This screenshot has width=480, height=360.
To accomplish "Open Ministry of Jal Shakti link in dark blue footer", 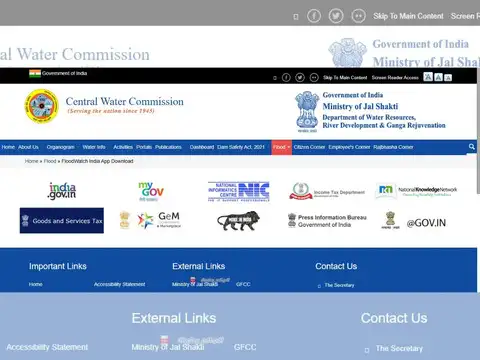I will click(195, 284).
